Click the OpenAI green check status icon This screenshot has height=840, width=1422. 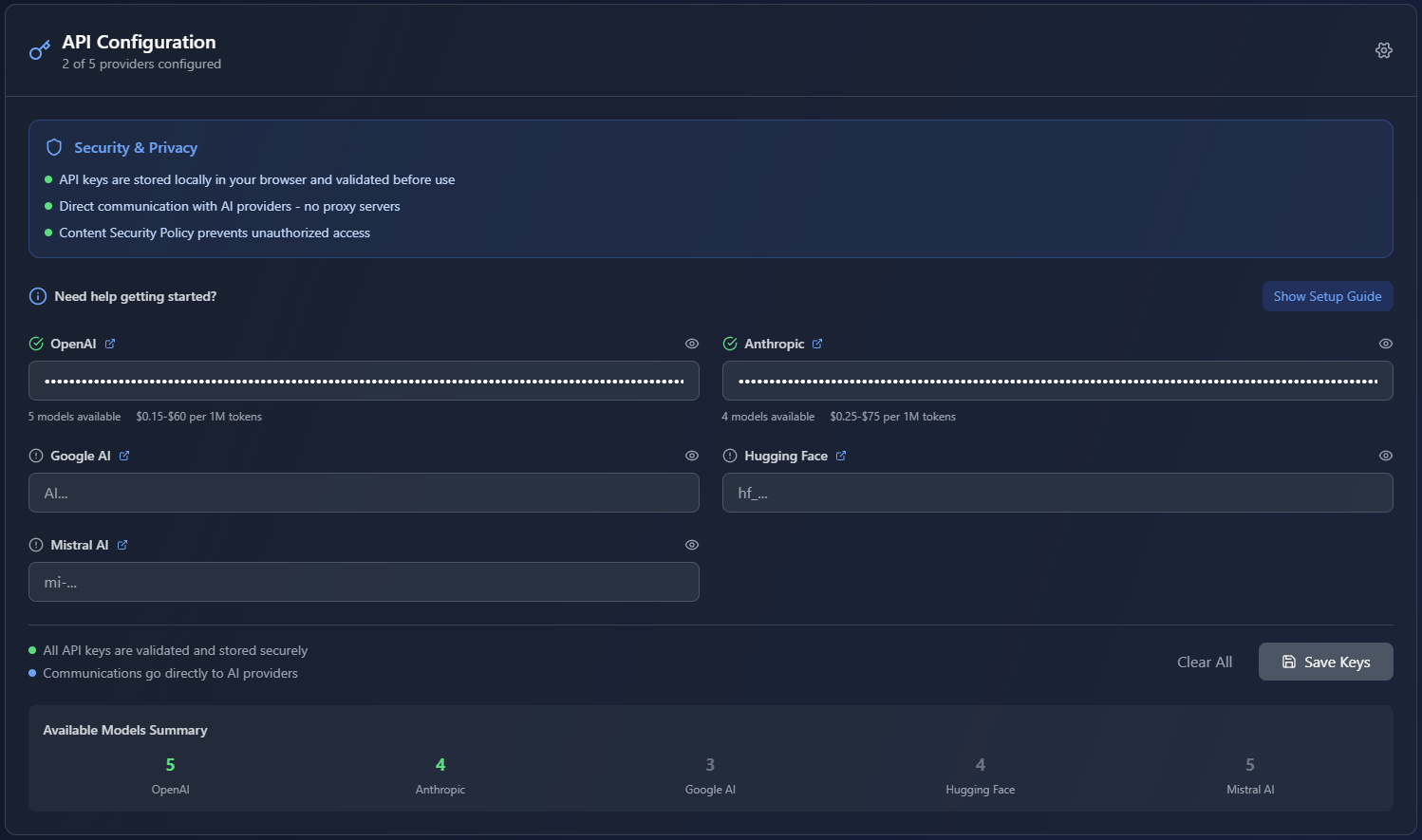[36, 344]
